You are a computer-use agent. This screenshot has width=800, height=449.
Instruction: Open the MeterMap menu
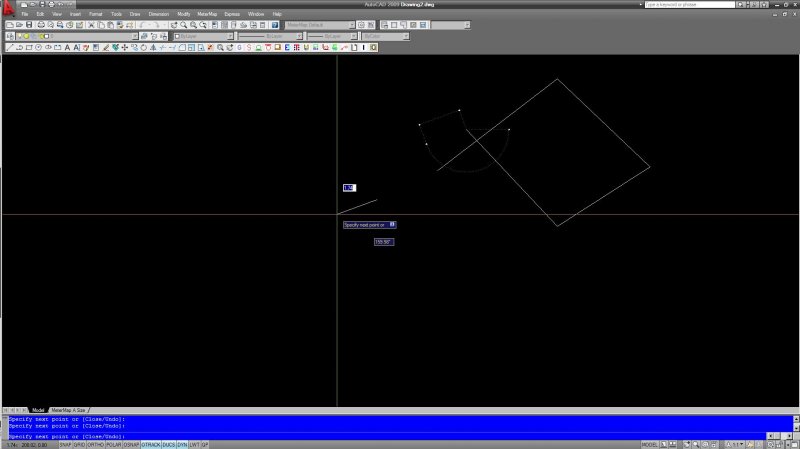[207, 14]
